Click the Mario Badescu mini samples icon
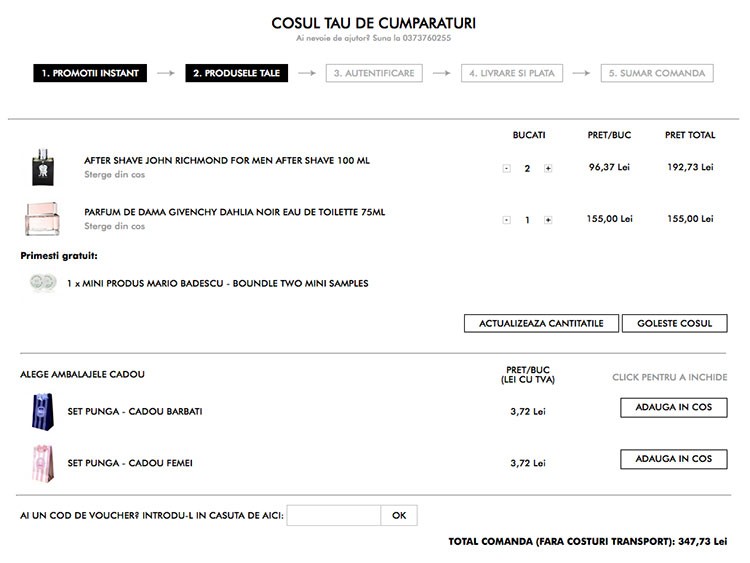750x563 pixels. pyautogui.click(x=42, y=283)
